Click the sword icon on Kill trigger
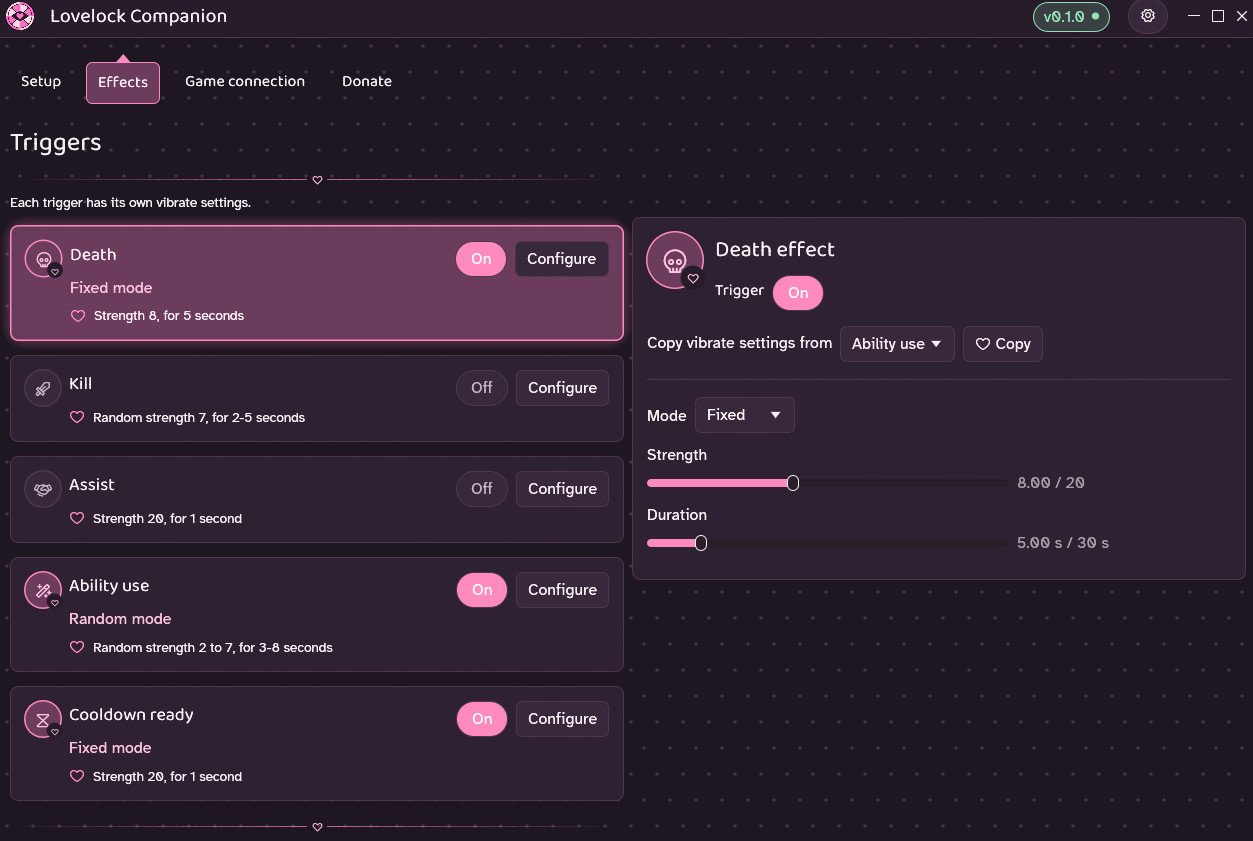Screen dimensions: 1253x841 pos(43,389)
